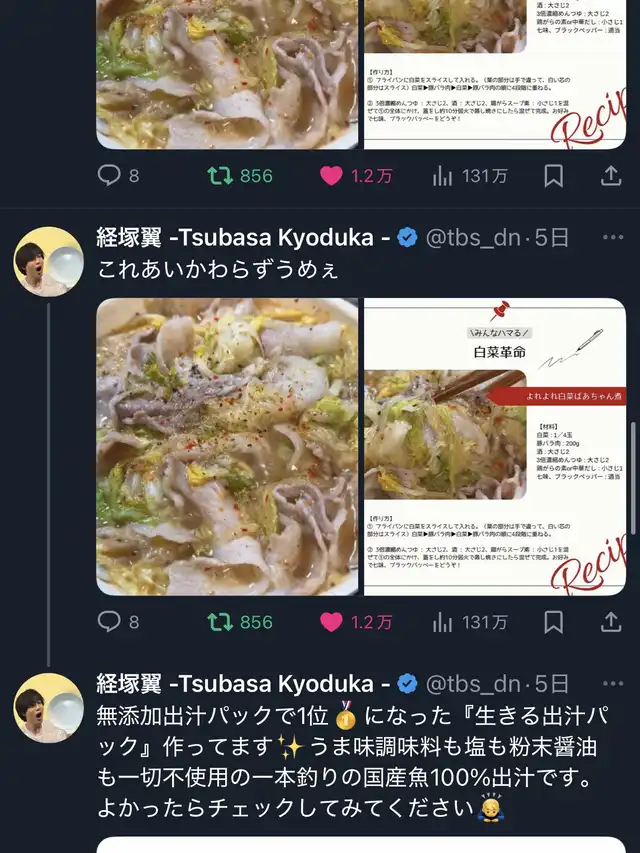
Task: Reply to the これあいかわらずうめぇ tweet
Action: pyautogui.click(x=118, y=622)
